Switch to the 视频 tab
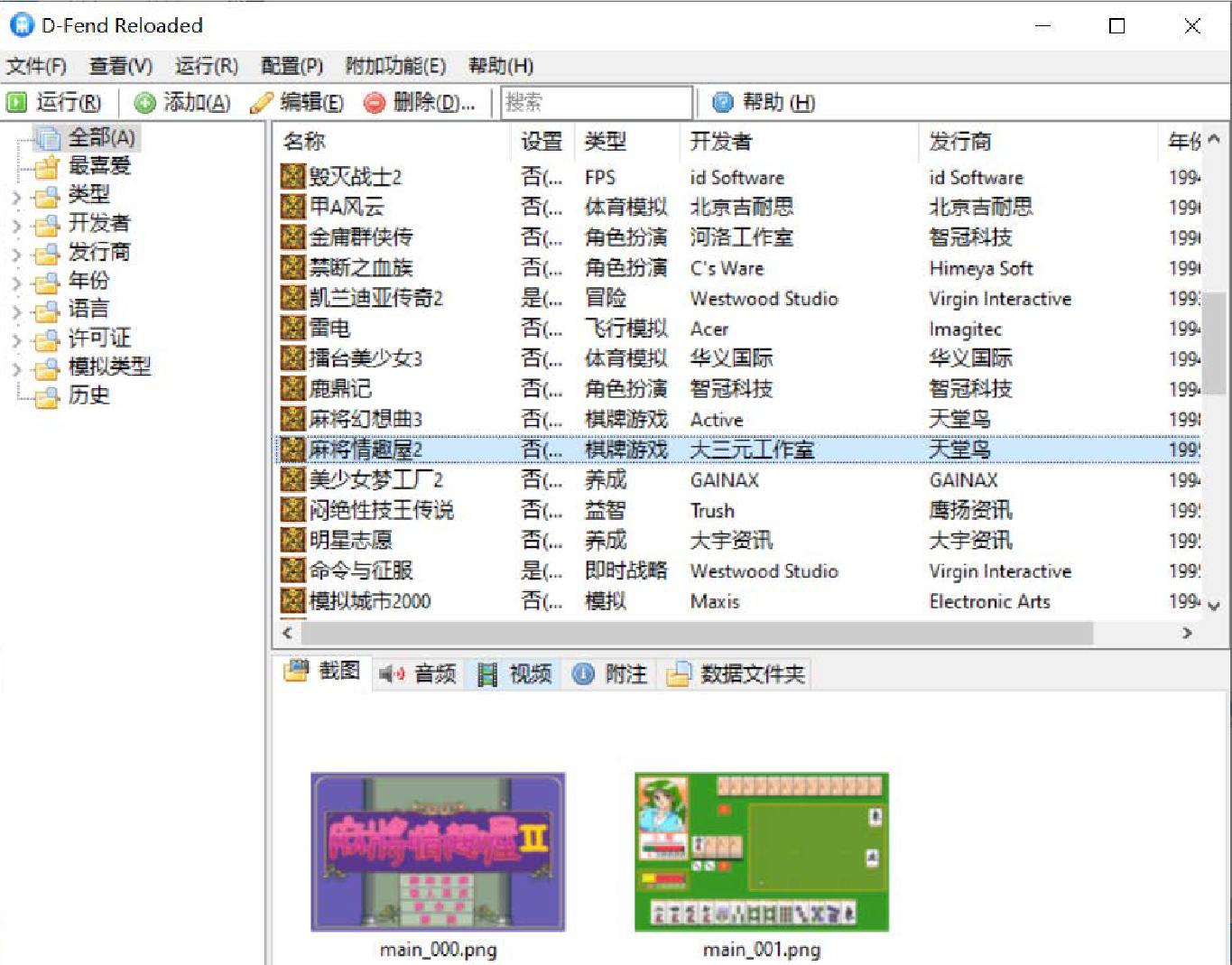1232x965 pixels. tap(514, 673)
